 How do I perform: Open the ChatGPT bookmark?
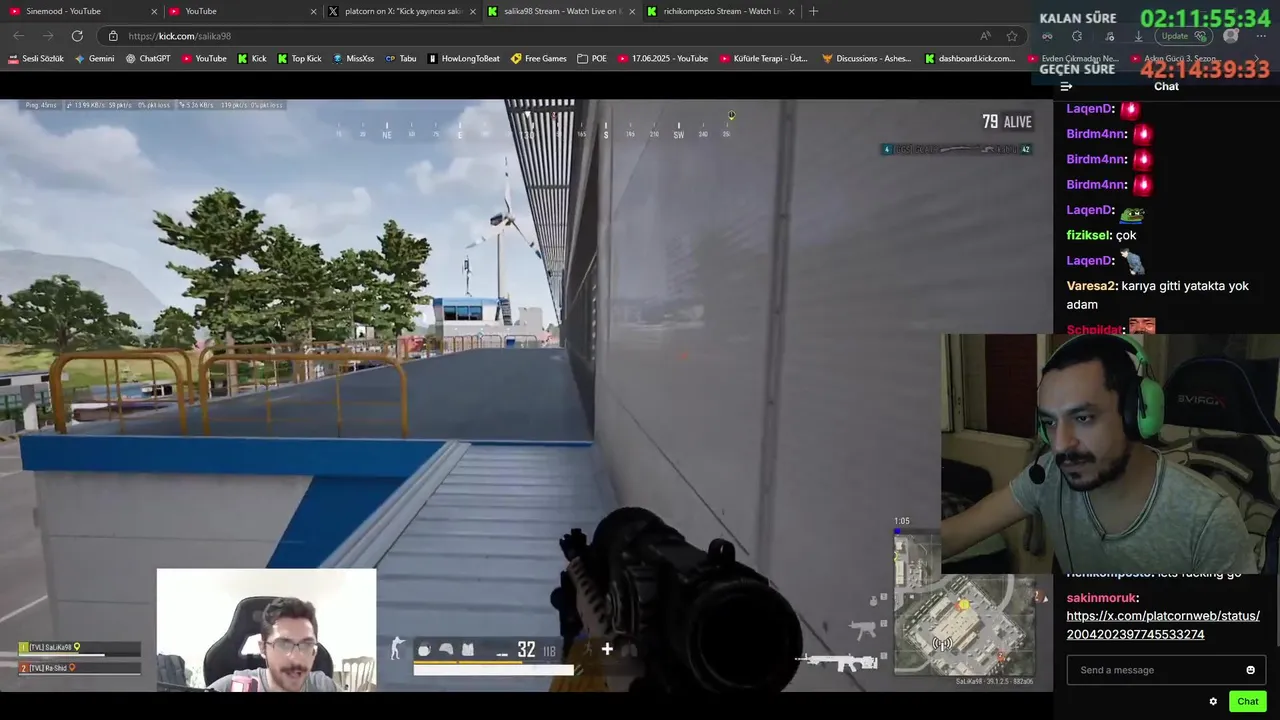148,59
